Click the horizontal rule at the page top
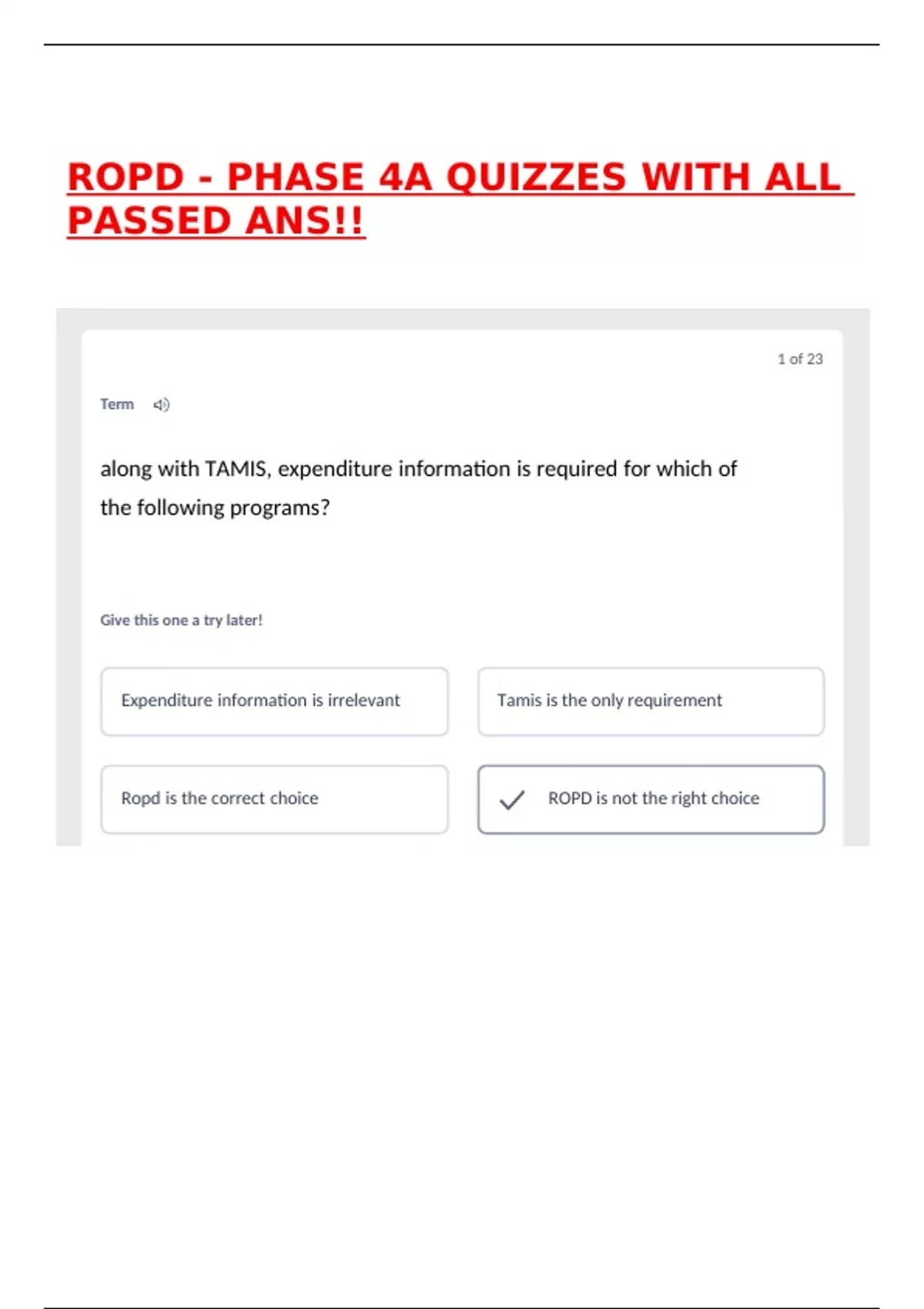 coord(461,45)
